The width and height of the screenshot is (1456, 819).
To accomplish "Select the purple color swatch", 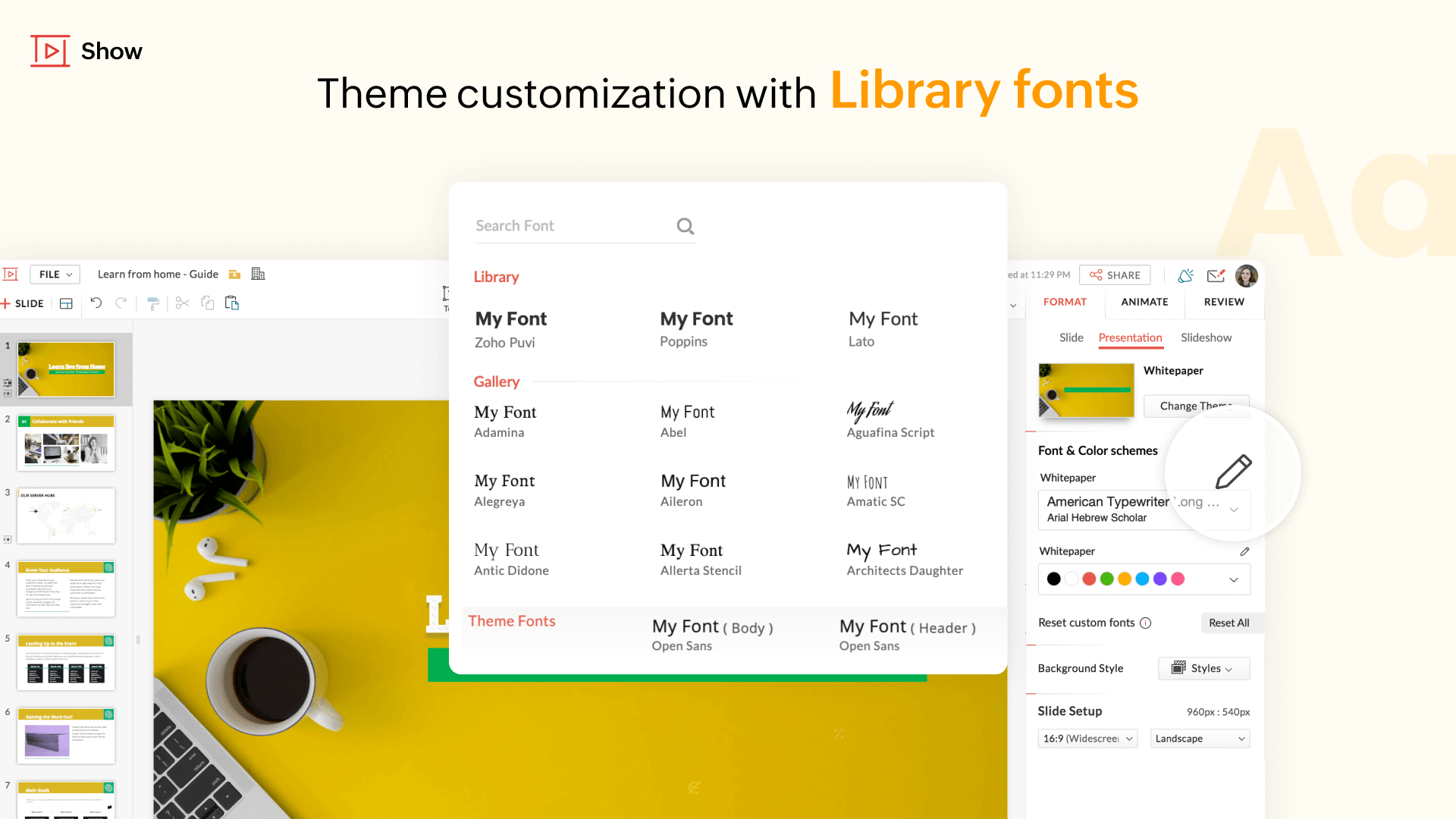I will point(1159,579).
